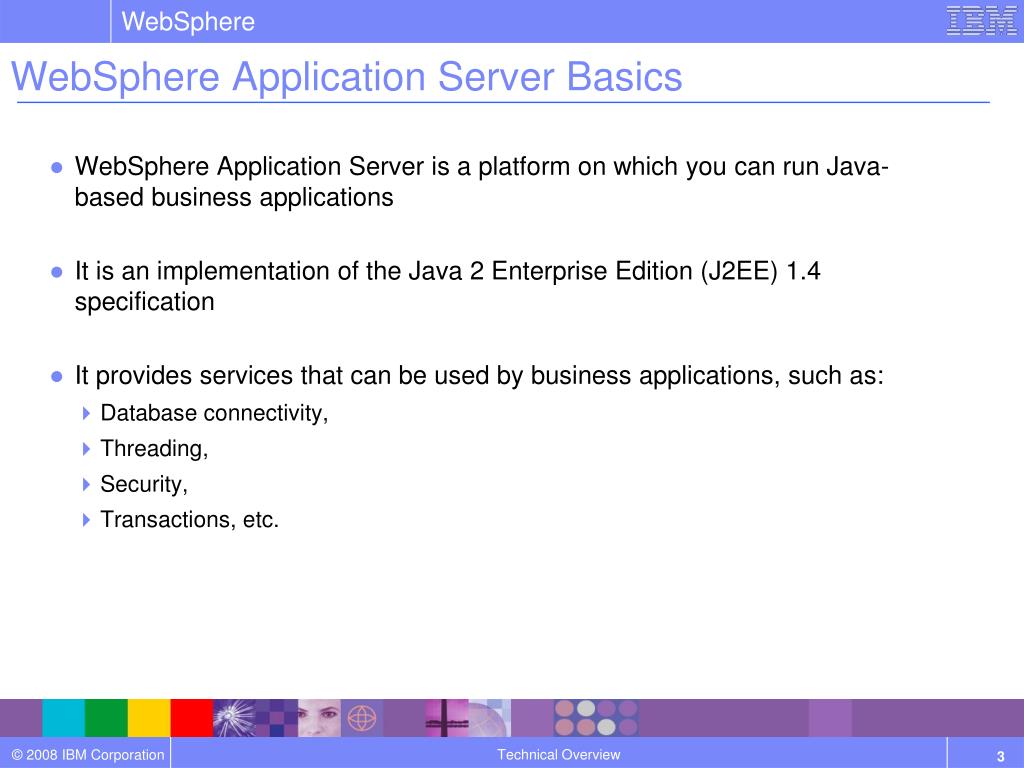Click the globe icon in the footer strip
1024x768 pixels.
pyautogui.click(x=361, y=718)
